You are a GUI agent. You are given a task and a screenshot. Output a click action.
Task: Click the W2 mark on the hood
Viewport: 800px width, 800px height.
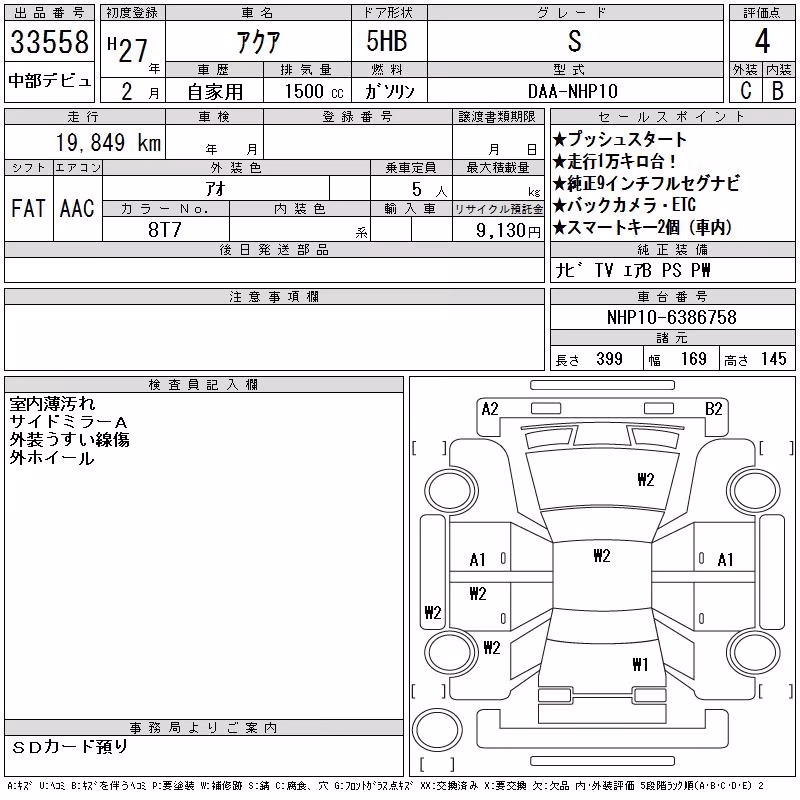click(645, 480)
